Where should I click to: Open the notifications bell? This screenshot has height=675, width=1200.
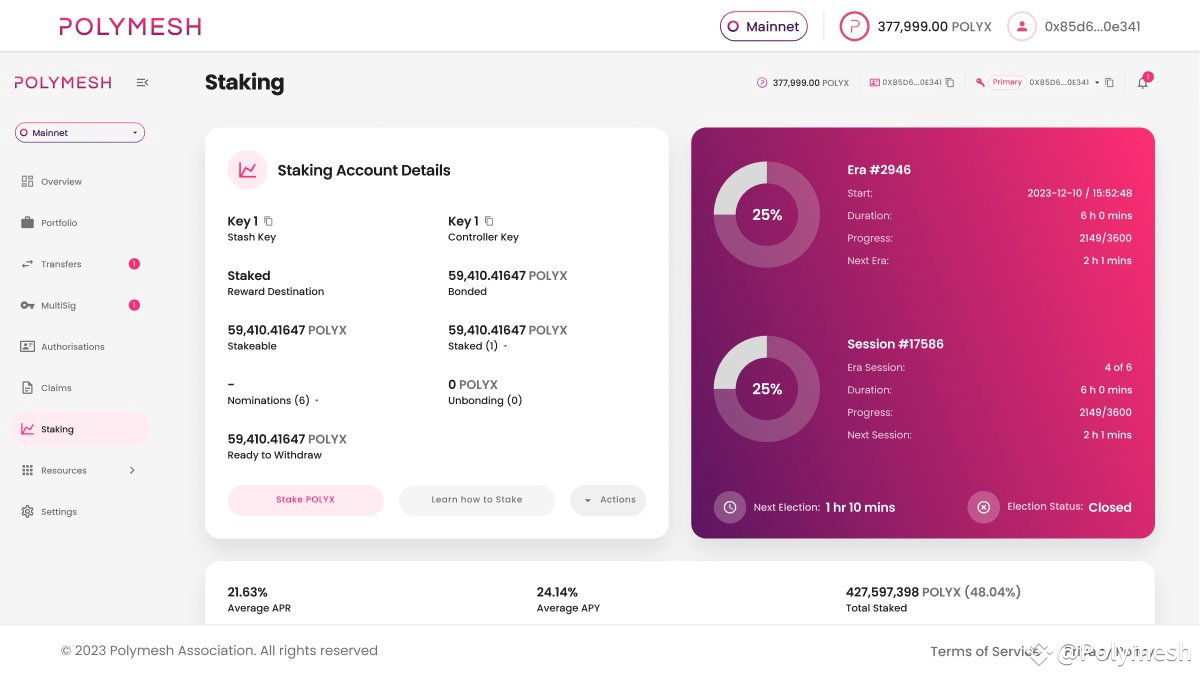(x=1142, y=83)
